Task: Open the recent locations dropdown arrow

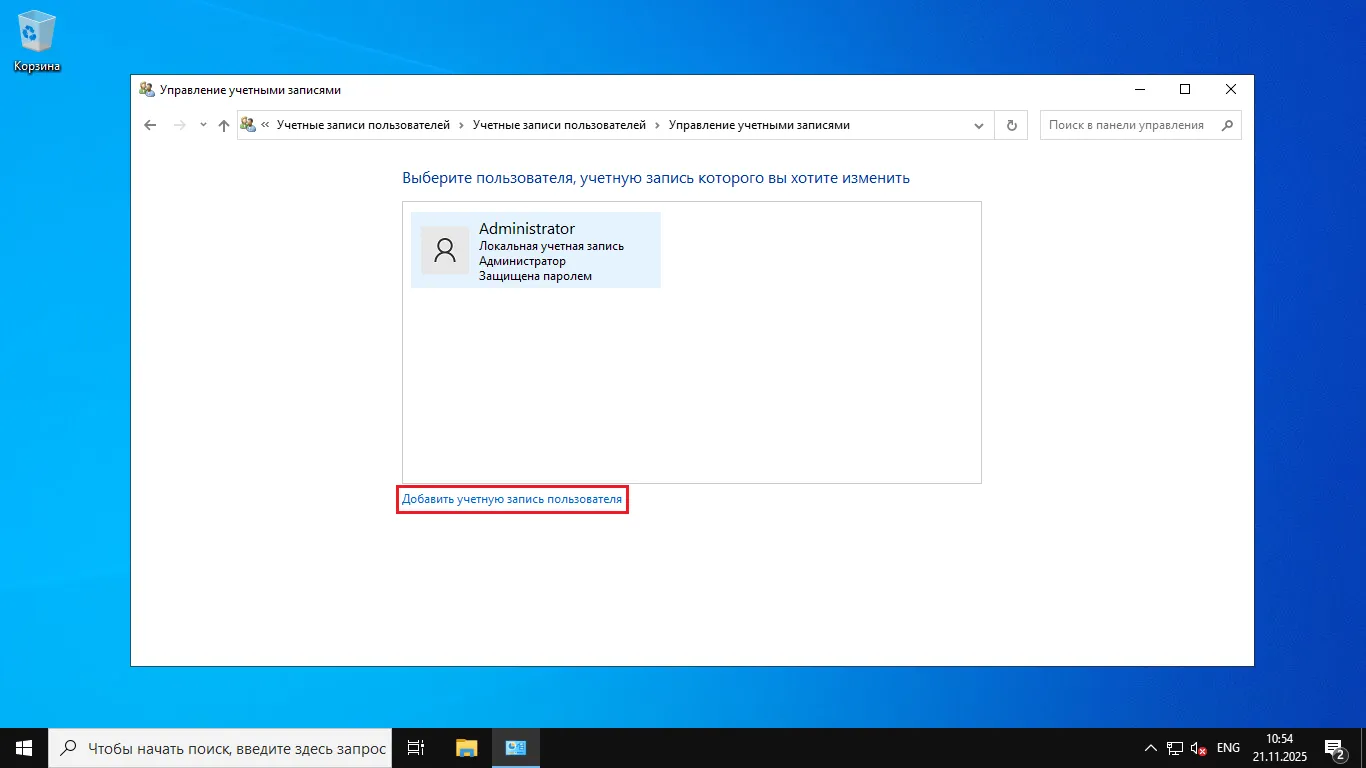Action: click(203, 125)
